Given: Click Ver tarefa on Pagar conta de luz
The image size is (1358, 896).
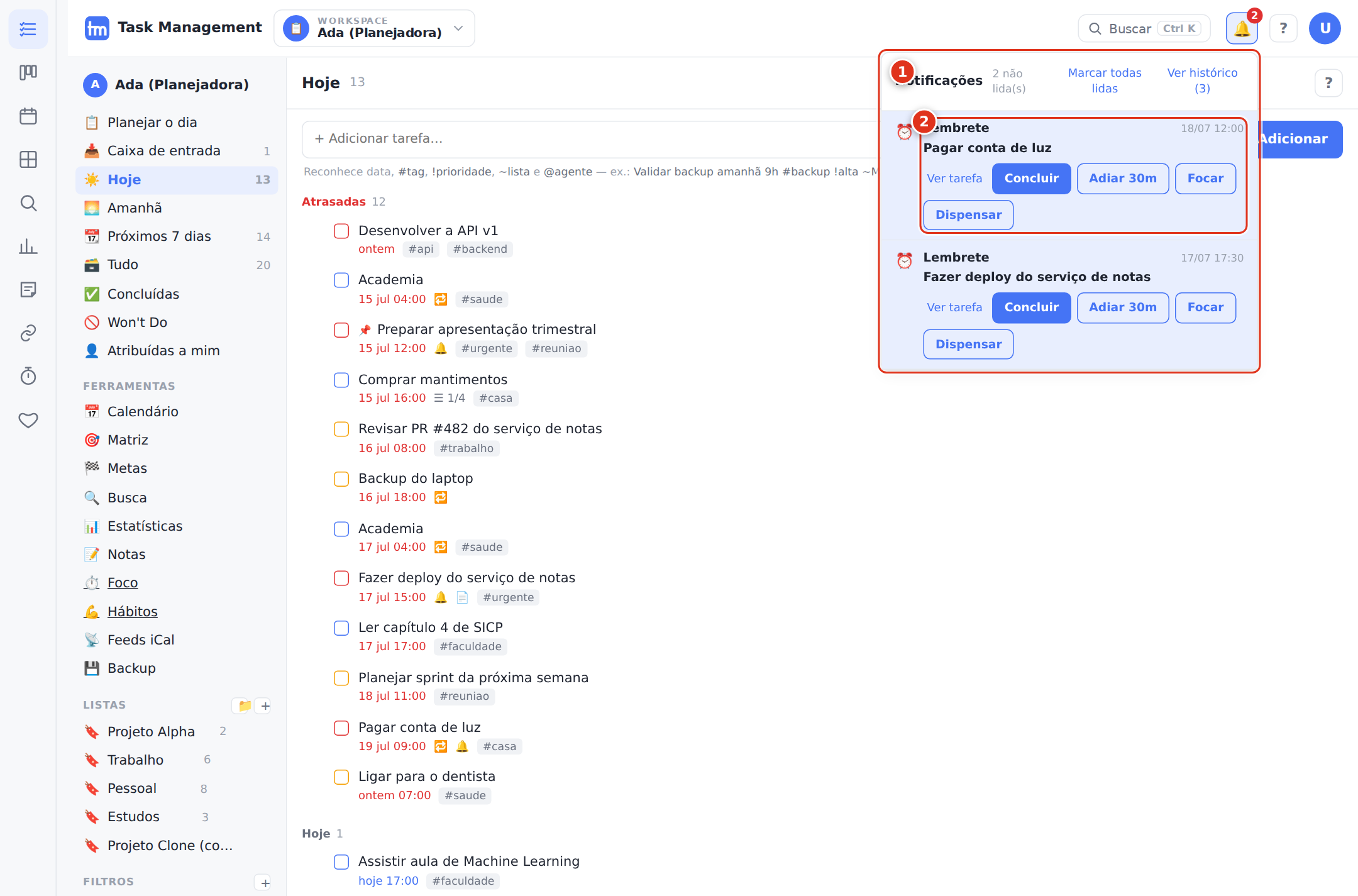Looking at the screenshot, I should click(x=954, y=179).
